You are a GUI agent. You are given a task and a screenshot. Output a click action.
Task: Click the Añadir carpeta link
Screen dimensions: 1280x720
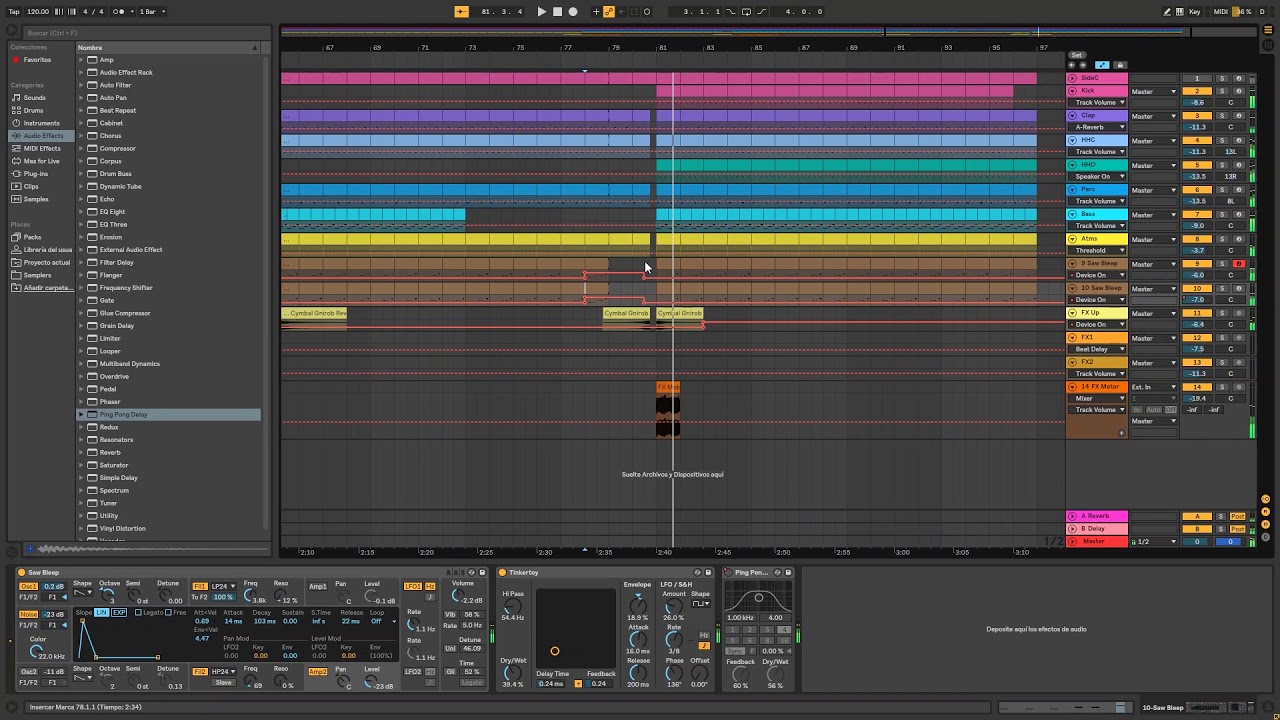click(x=48, y=287)
